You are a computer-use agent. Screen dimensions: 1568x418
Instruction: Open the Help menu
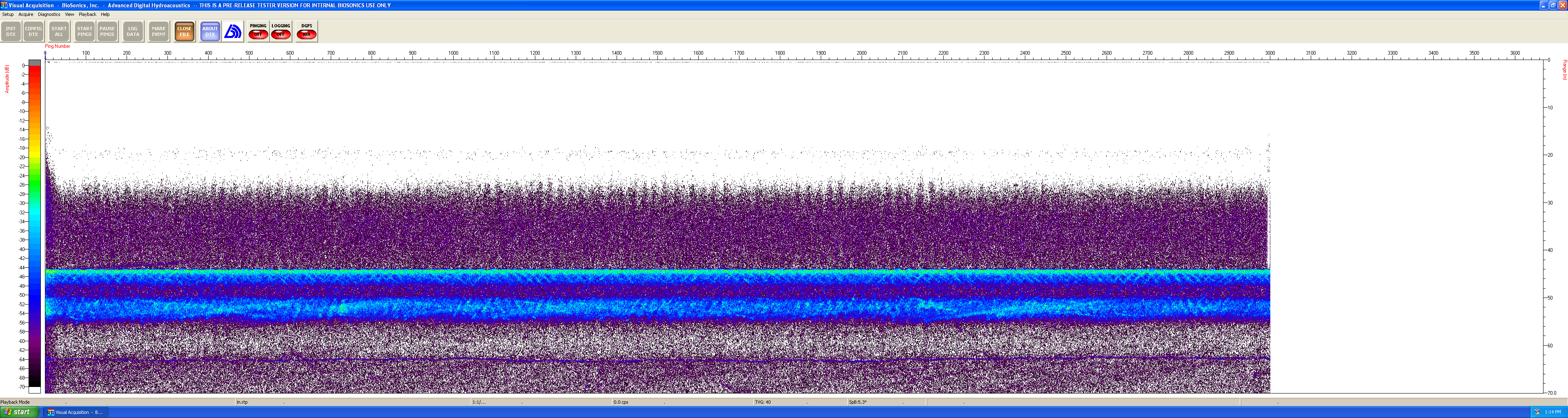tap(105, 14)
